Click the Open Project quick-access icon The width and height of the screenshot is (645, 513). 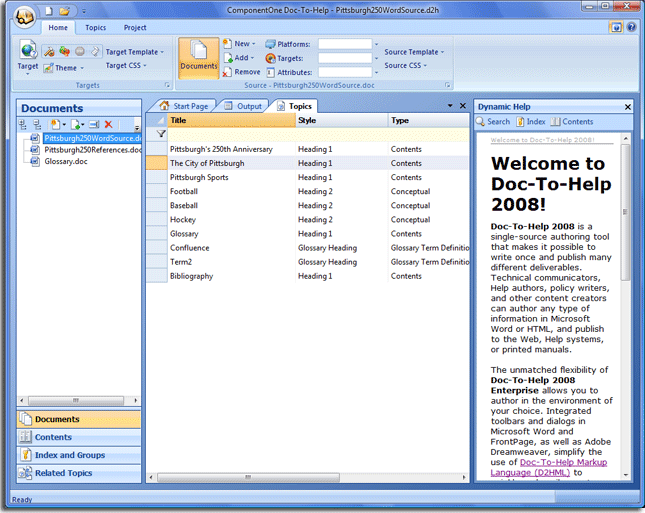(x=64, y=11)
